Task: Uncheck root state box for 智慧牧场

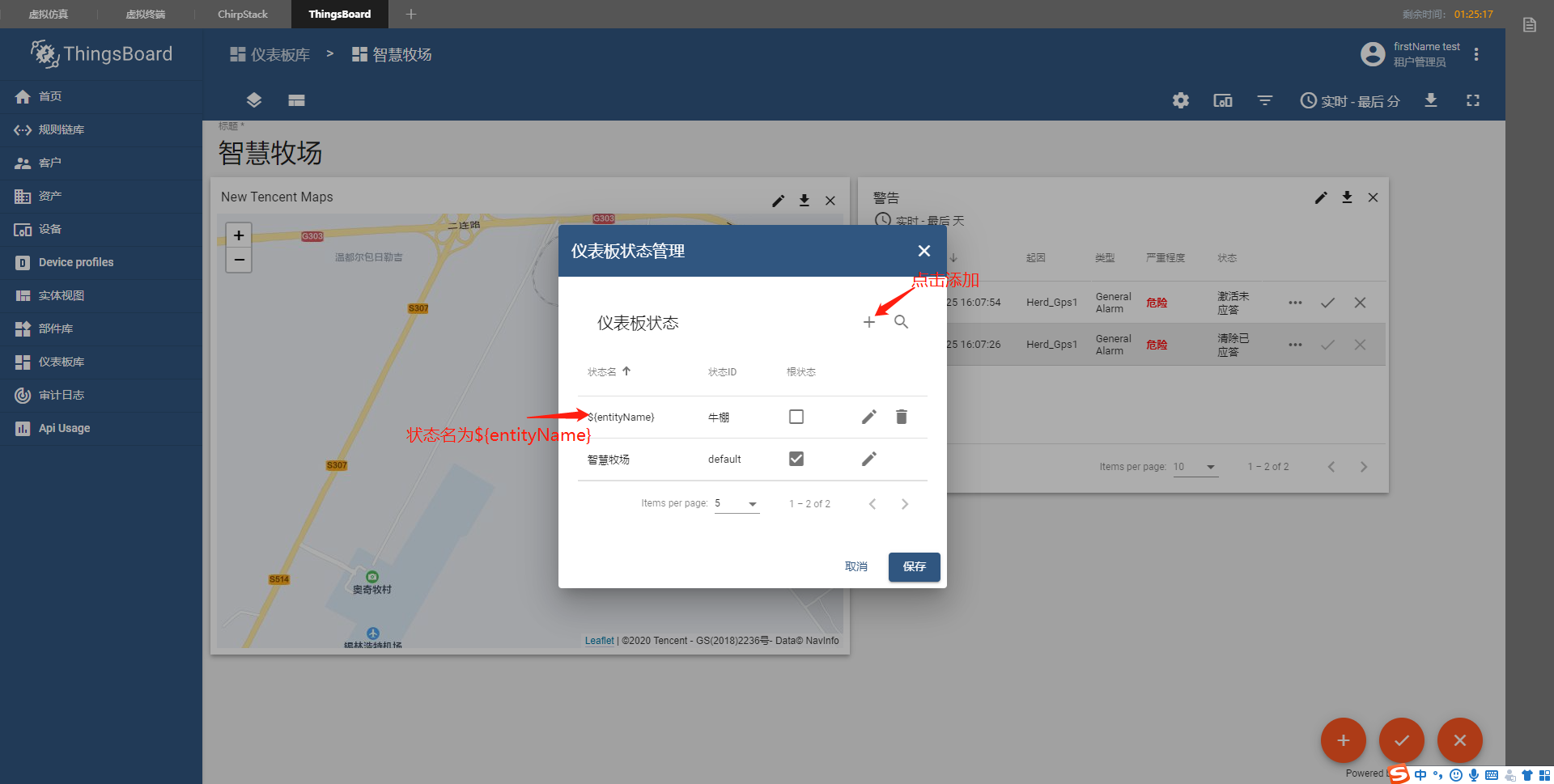Action: (796, 459)
